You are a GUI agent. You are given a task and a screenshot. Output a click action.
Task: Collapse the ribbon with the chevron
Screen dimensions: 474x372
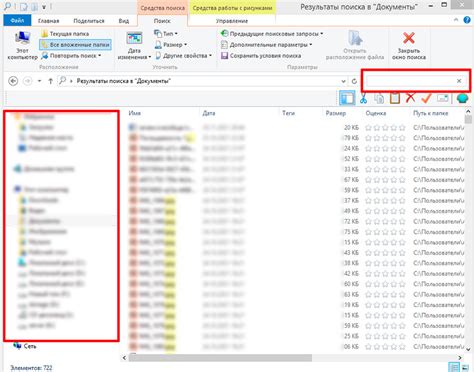coord(456,20)
